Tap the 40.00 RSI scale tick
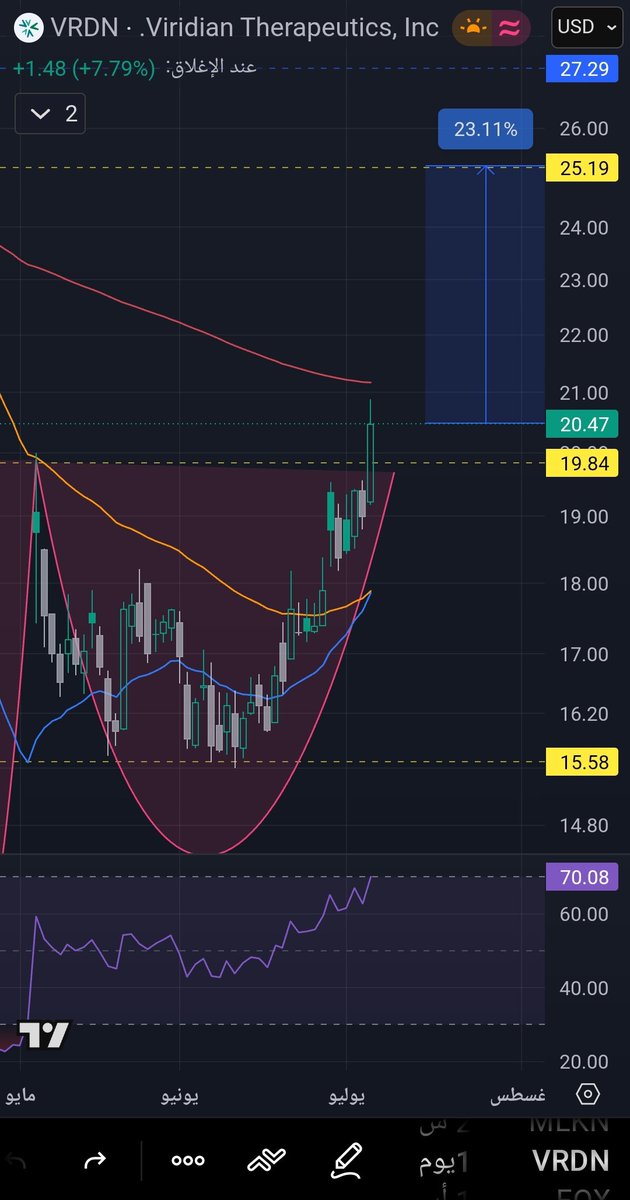Image resolution: width=630 pixels, height=1200 pixels. click(x=584, y=987)
